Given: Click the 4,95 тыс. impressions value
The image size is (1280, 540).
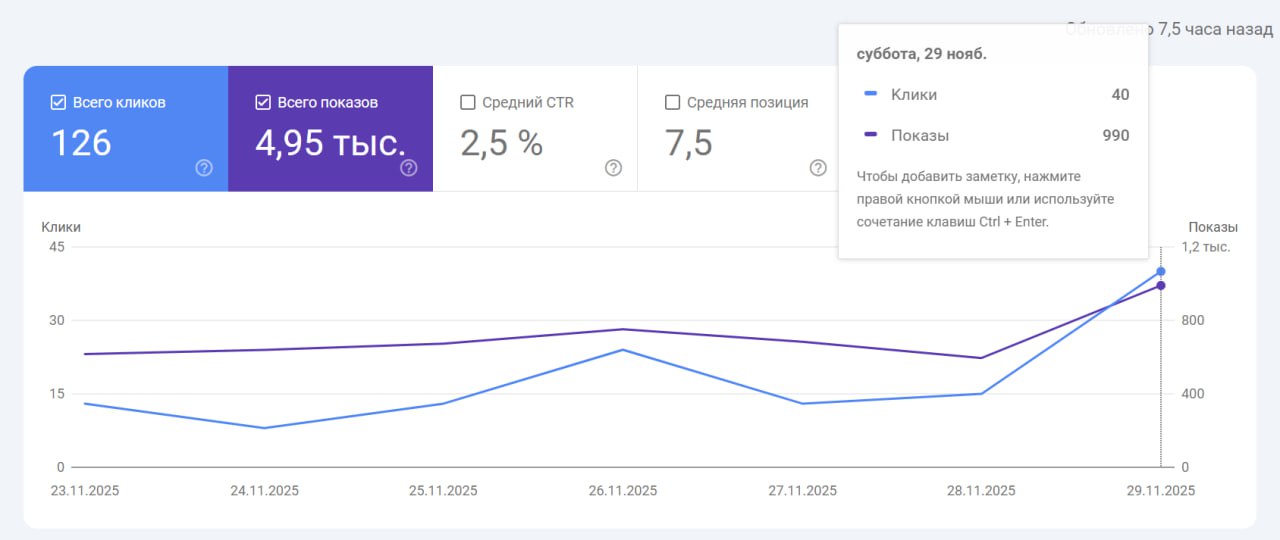Looking at the screenshot, I should 330,144.
